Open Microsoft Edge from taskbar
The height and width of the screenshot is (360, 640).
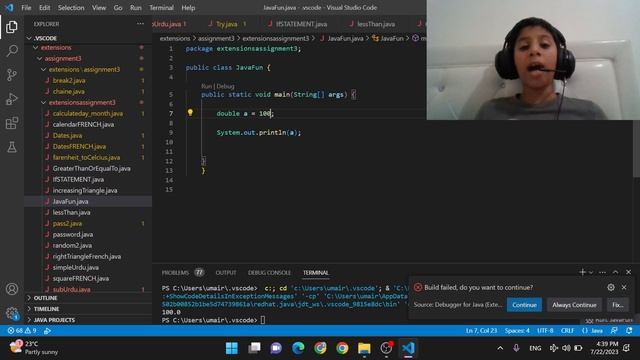pyautogui.click(x=298, y=348)
